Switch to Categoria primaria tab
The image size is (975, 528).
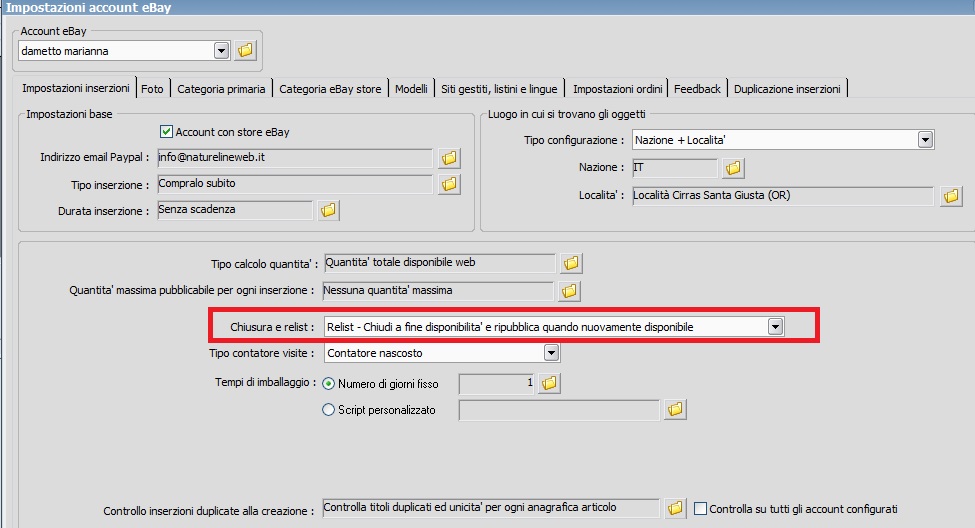coord(221,89)
